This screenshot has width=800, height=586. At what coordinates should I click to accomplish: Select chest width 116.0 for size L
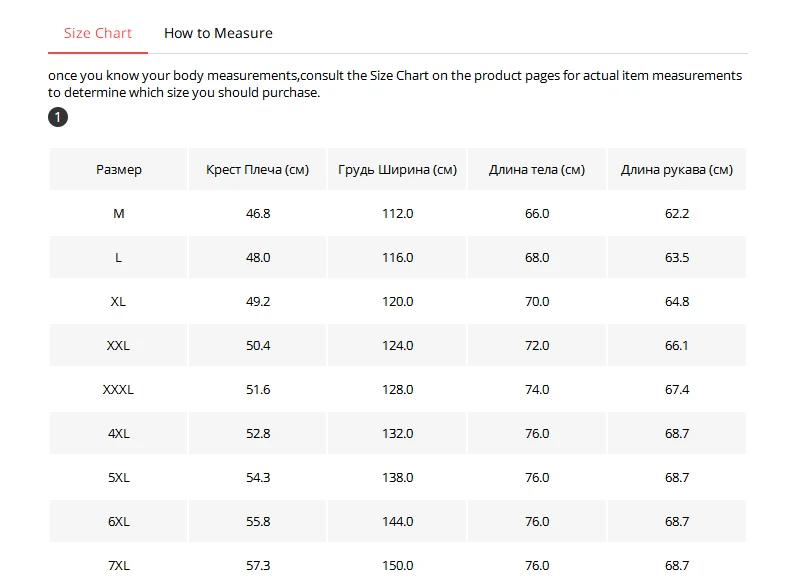[x=397, y=258]
